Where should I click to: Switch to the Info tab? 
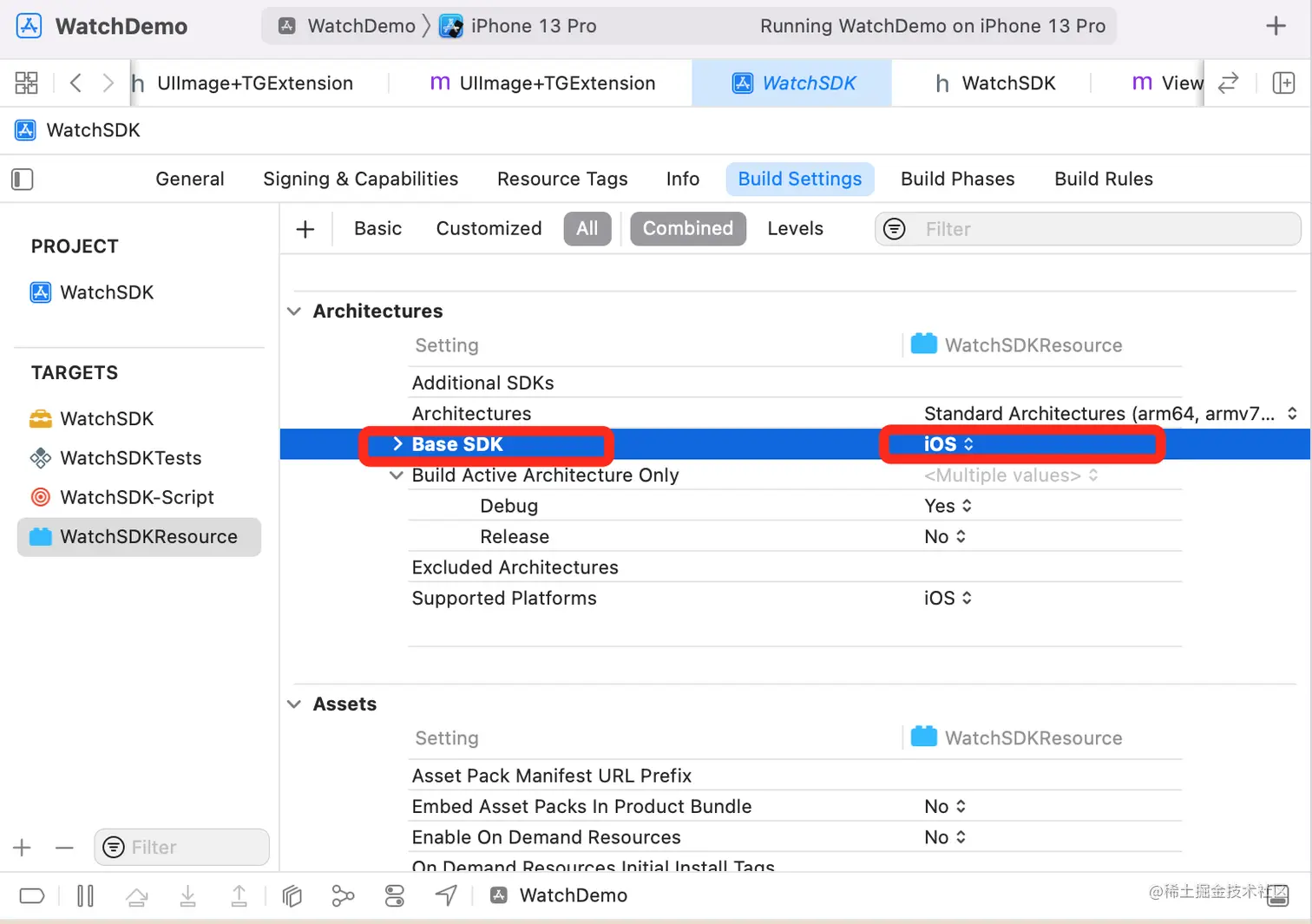683,180
